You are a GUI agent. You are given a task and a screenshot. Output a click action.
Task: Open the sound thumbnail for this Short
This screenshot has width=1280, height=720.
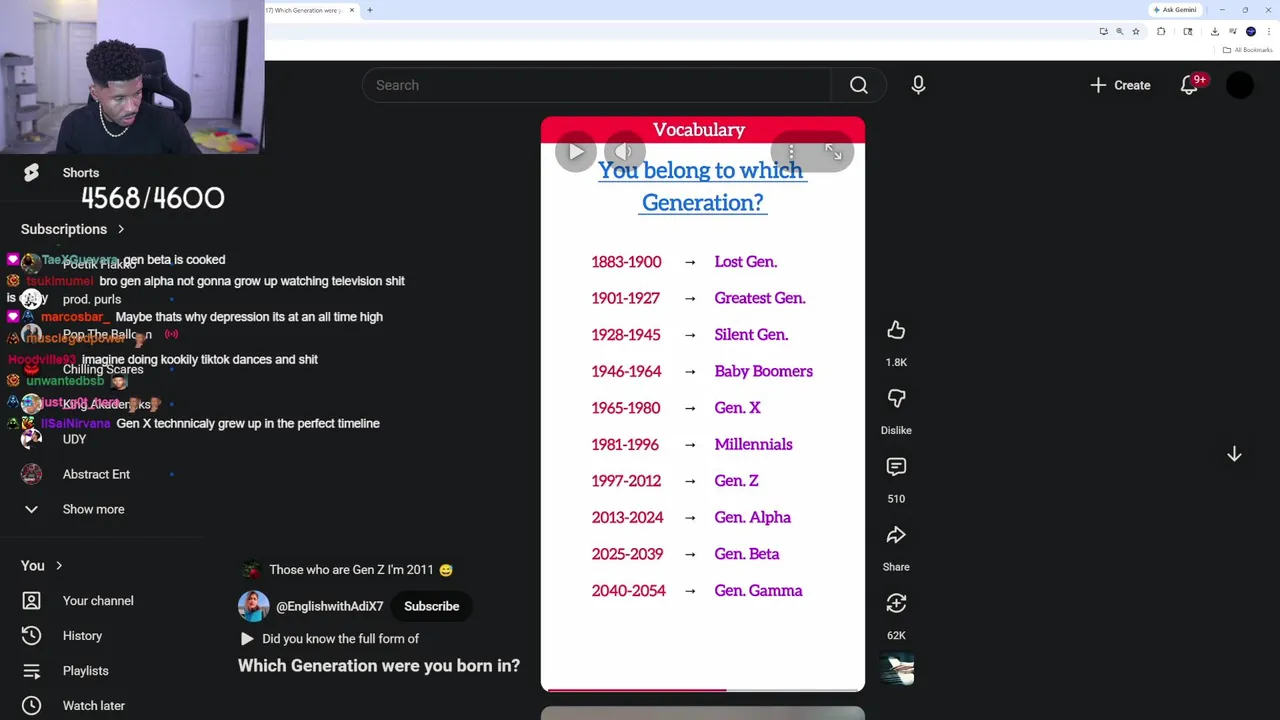coord(897,669)
